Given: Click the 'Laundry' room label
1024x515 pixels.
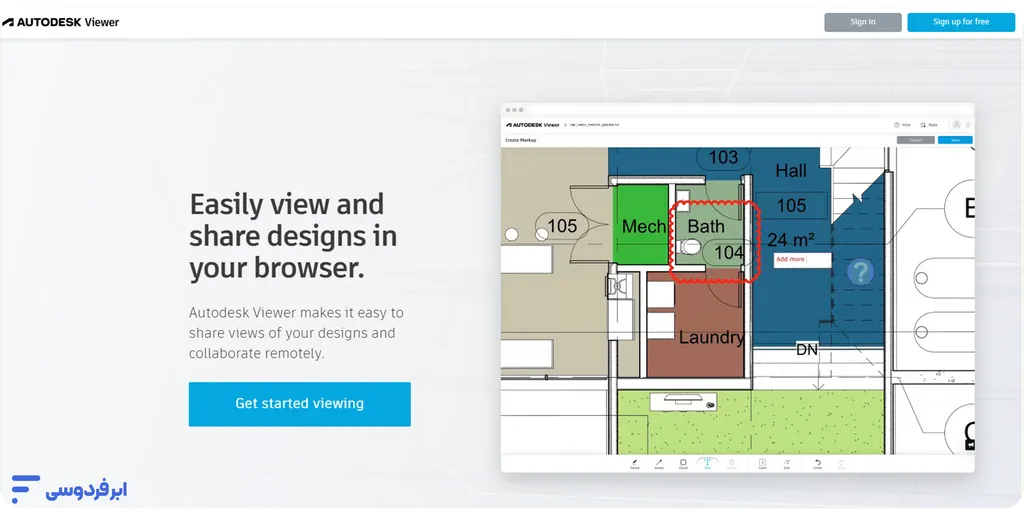Looking at the screenshot, I should click(711, 337).
